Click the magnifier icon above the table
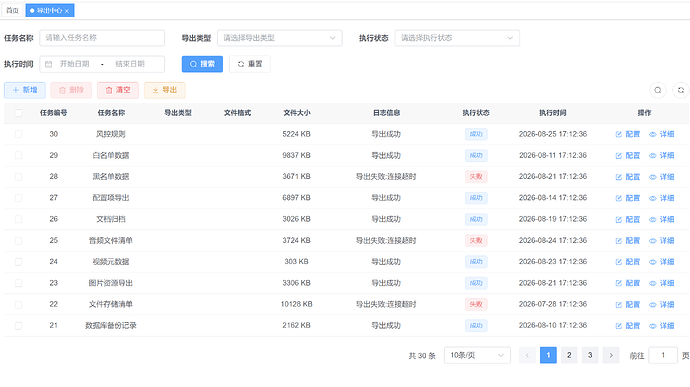 pyautogui.click(x=657, y=90)
